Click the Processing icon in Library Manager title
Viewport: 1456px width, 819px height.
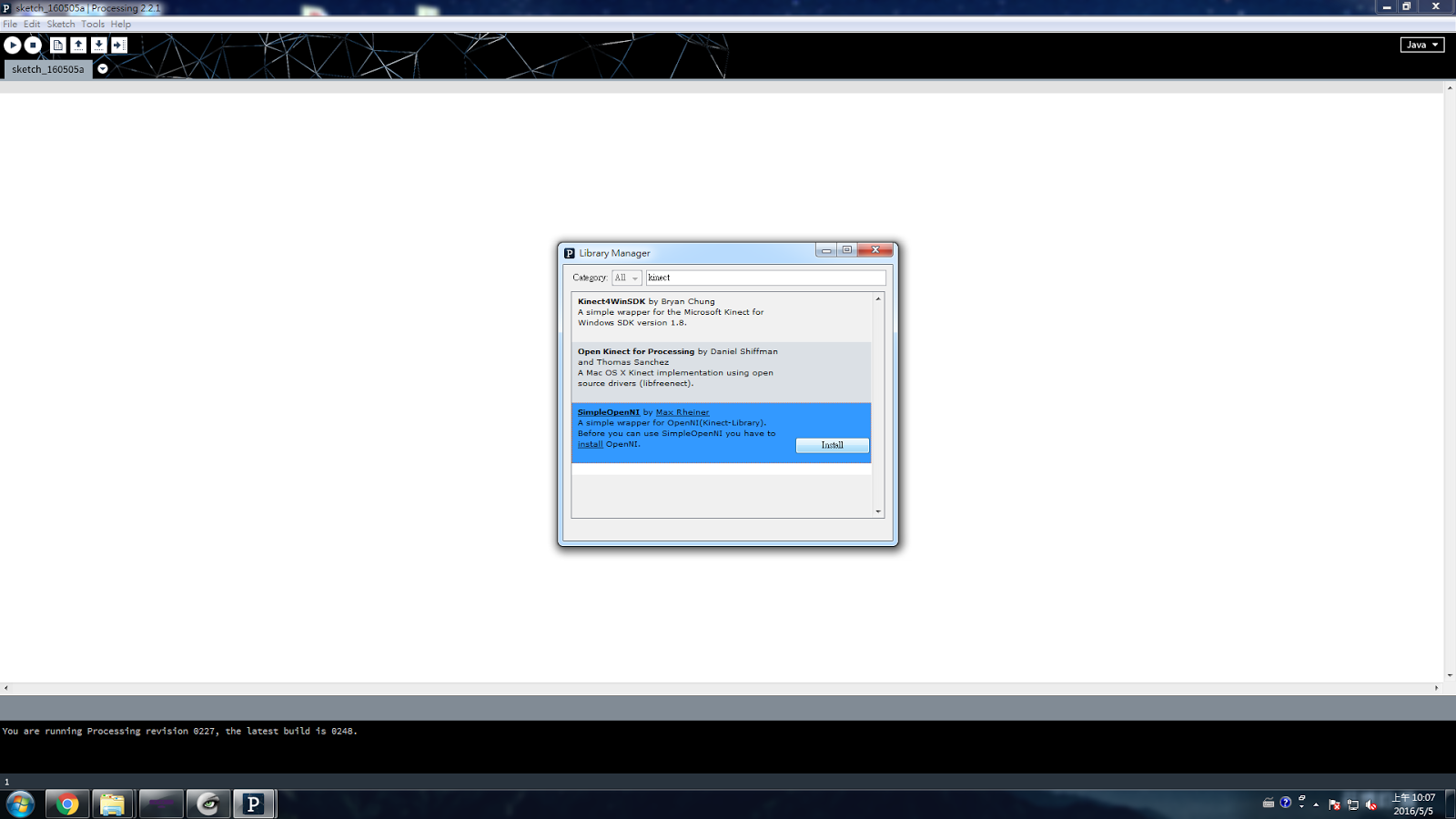[570, 253]
